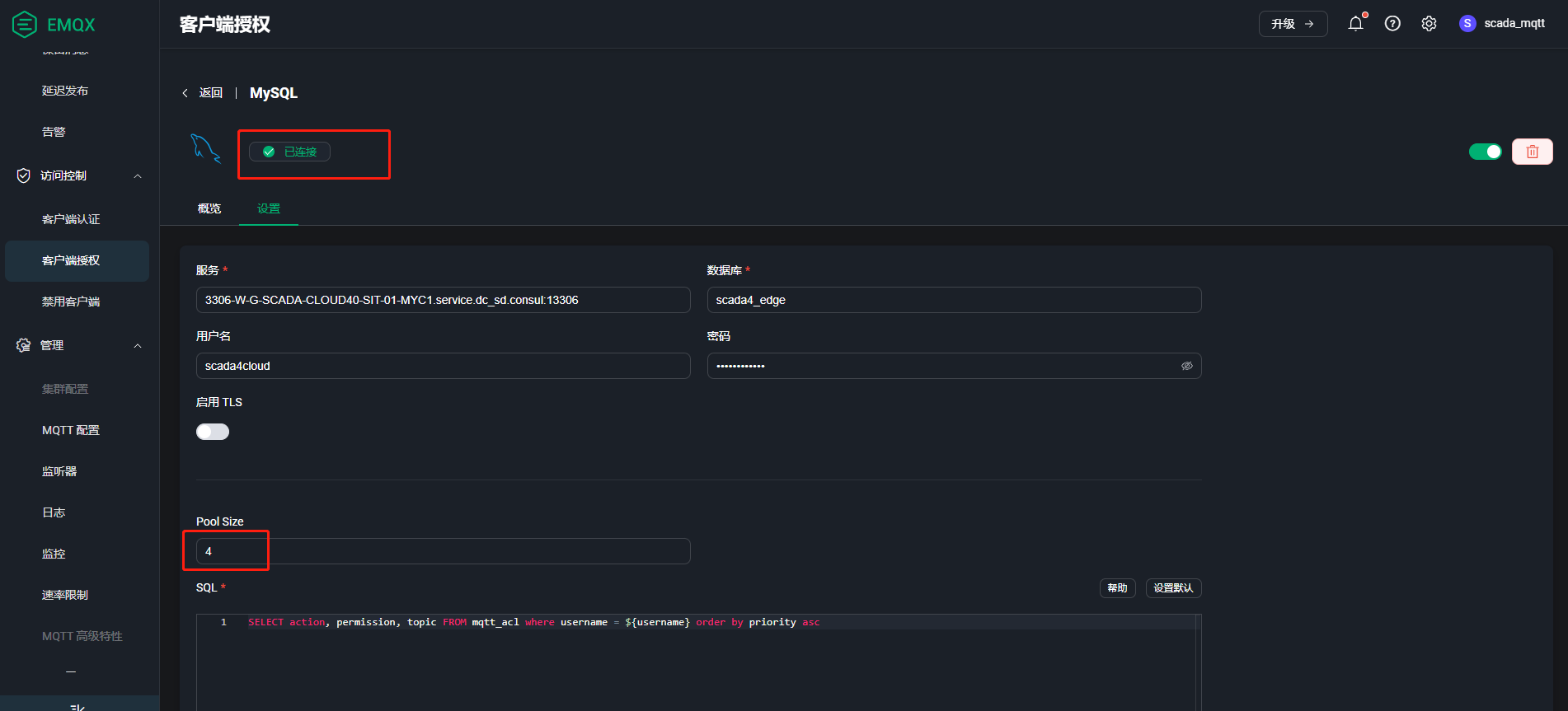
Task: Open MQTT 配置 in the sidebar
Action: click(x=71, y=430)
